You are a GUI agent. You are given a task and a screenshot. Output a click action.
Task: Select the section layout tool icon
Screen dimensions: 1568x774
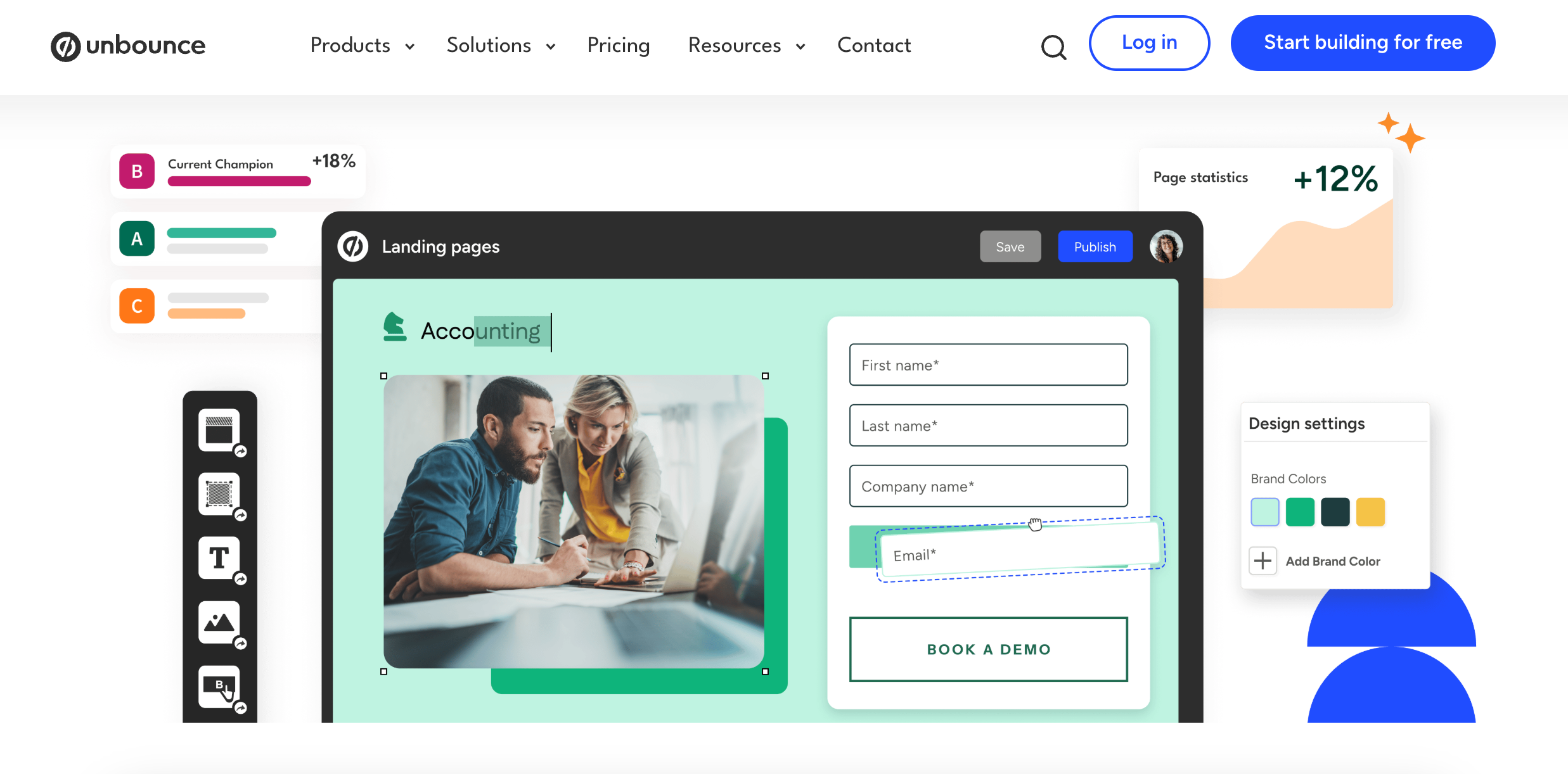pos(219,430)
